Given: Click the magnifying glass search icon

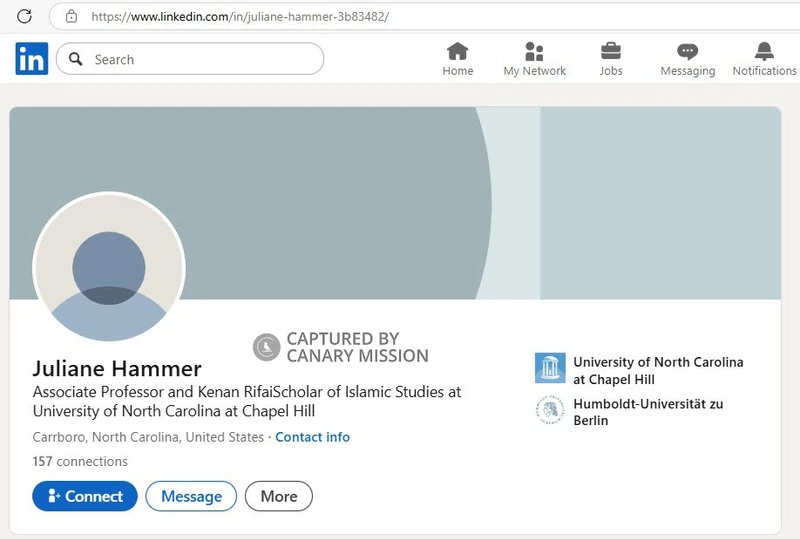Looking at the screenshot, I should [x=76, y=59].
